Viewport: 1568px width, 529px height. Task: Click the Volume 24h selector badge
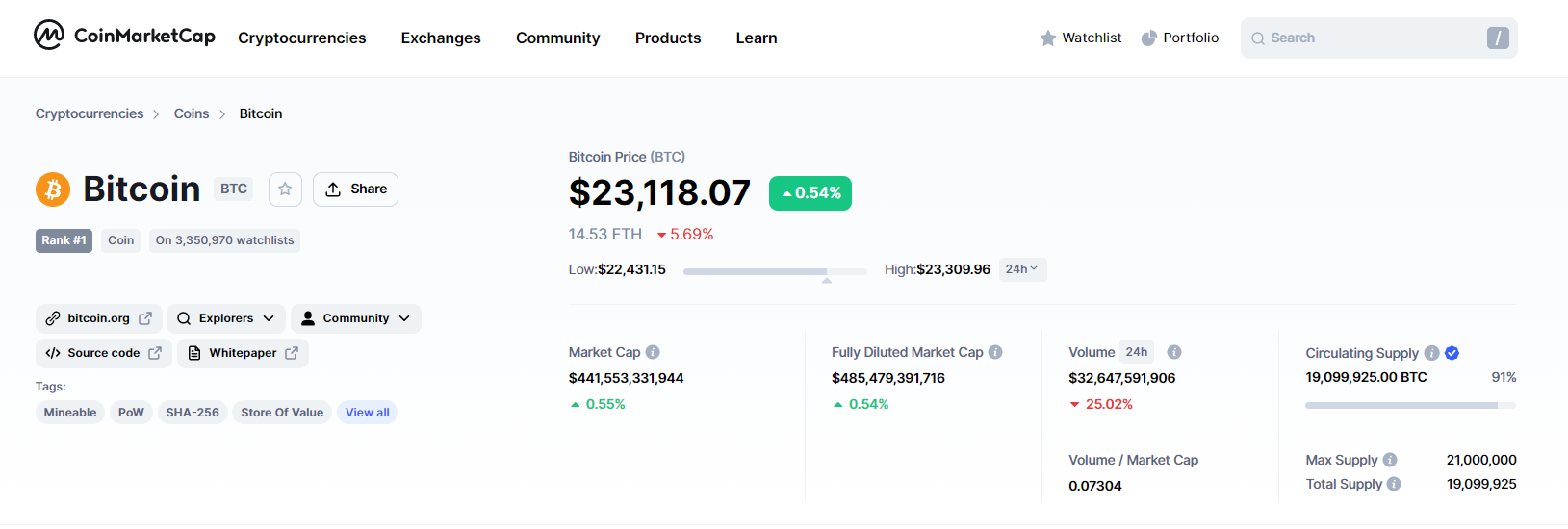pos(1137,352)
